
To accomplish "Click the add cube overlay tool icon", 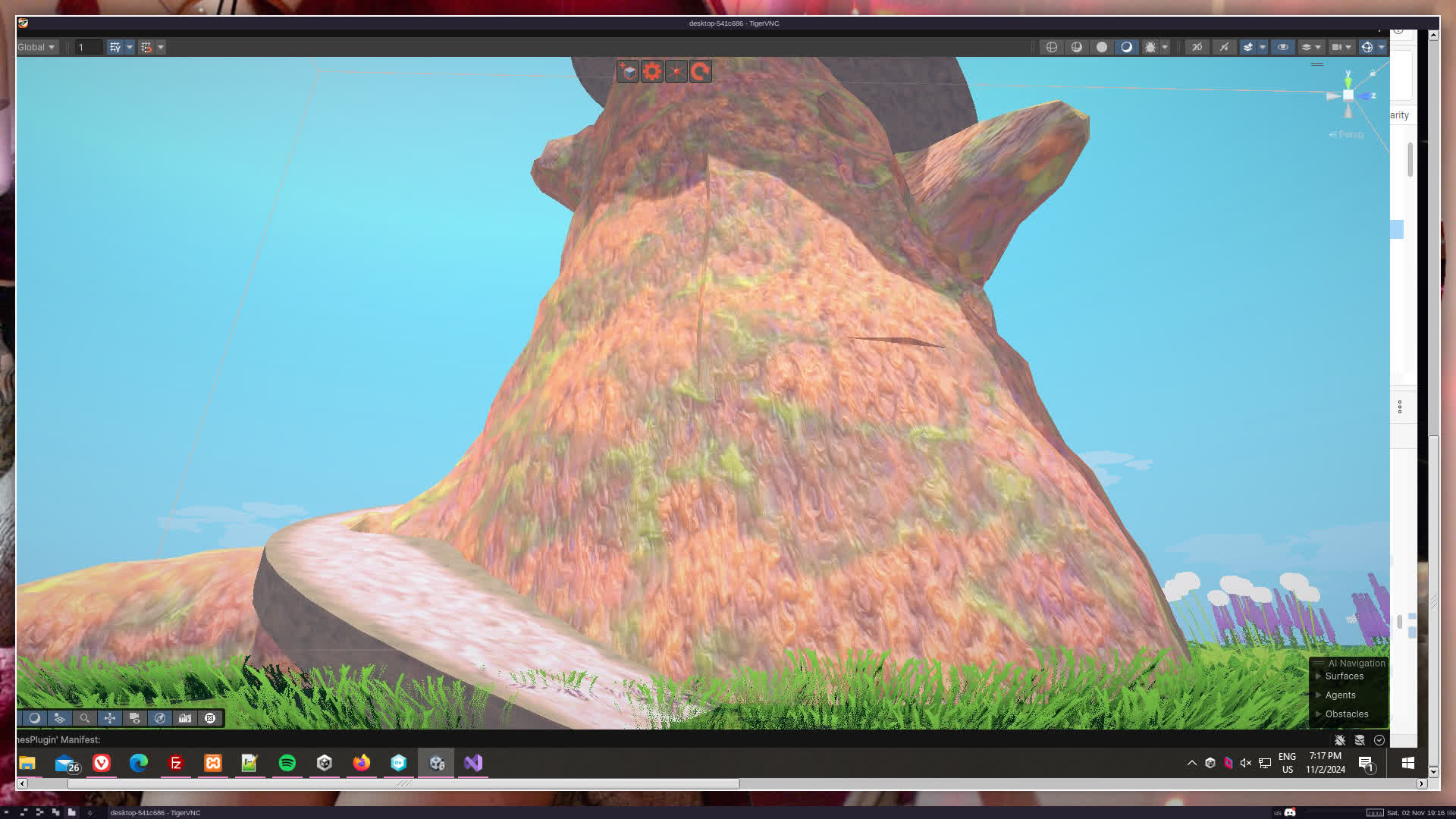I will click(x=628, y=71).
